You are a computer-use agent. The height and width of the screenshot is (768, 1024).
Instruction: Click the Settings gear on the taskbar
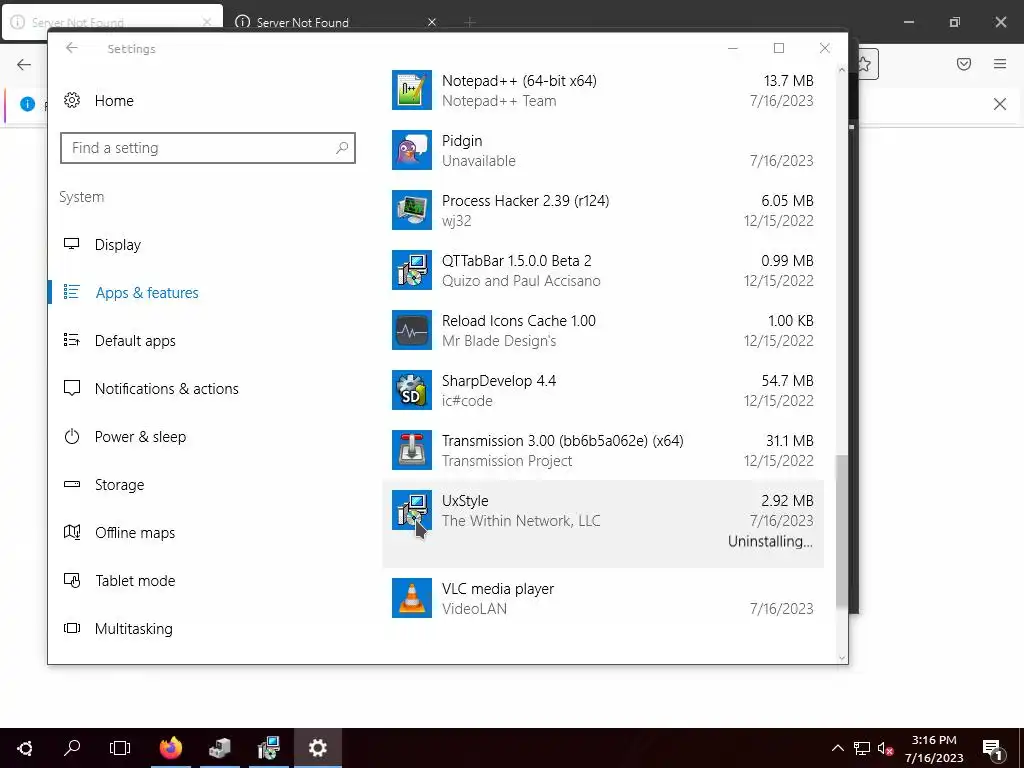click(x=317, y=748)
